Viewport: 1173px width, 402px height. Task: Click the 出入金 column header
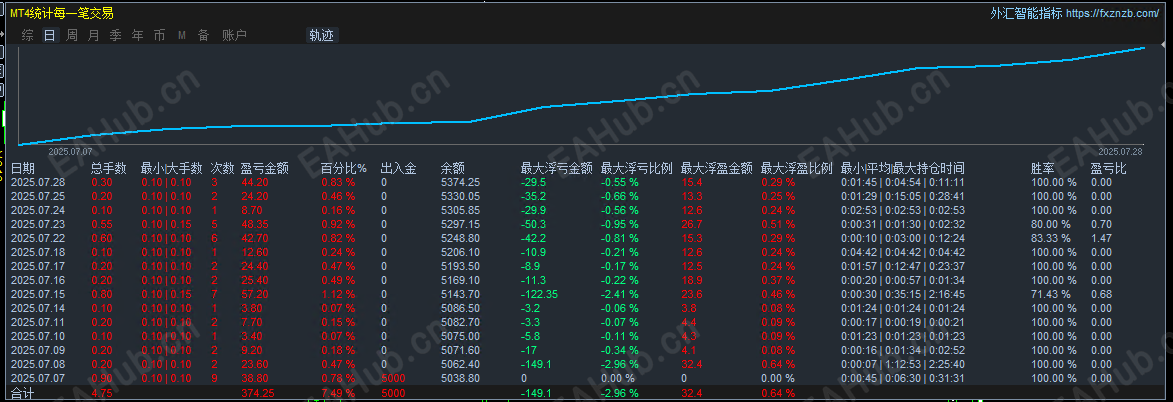click(x=399, y=168)
